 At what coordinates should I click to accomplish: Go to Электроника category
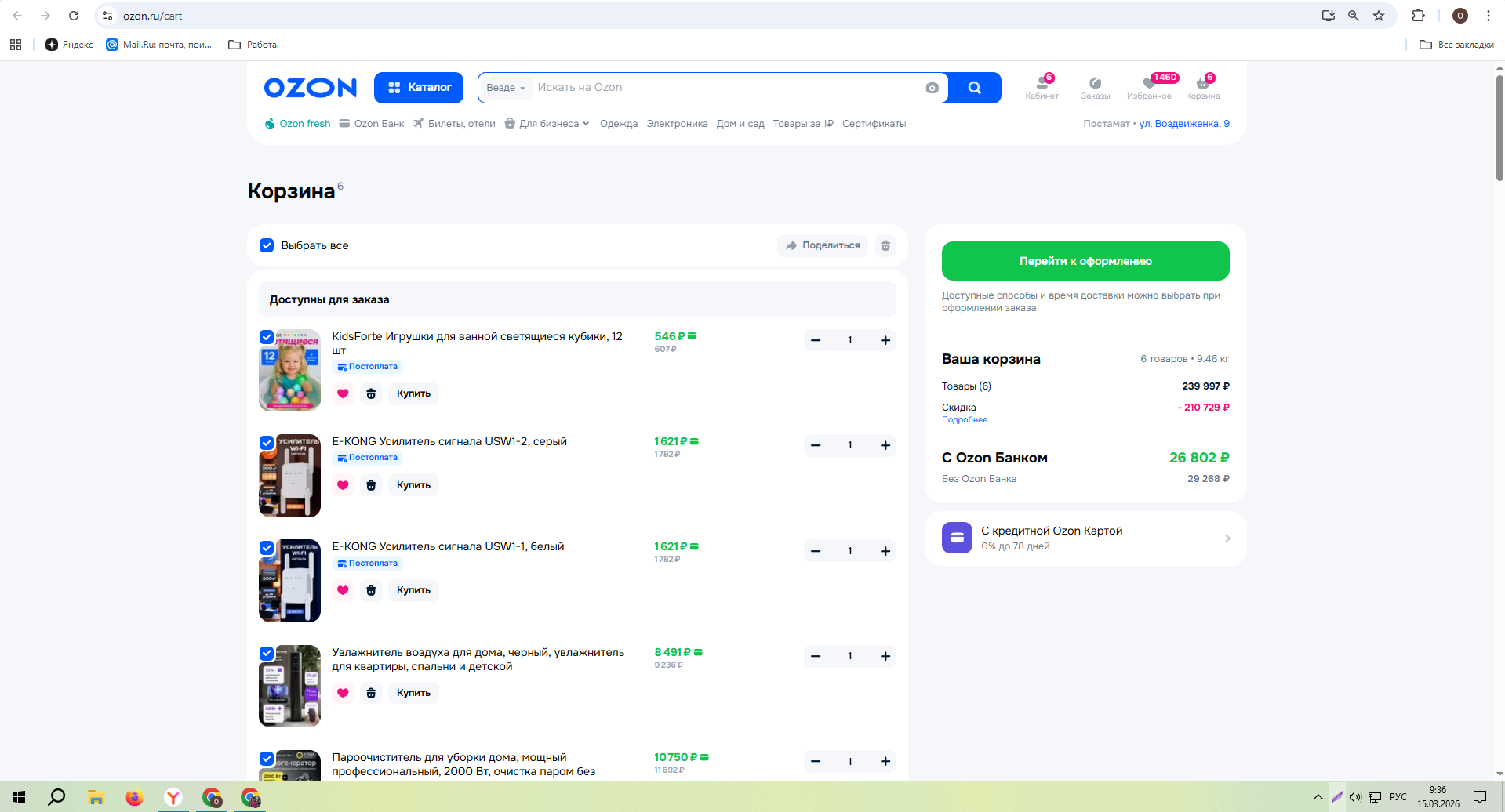tap(677, 124)
